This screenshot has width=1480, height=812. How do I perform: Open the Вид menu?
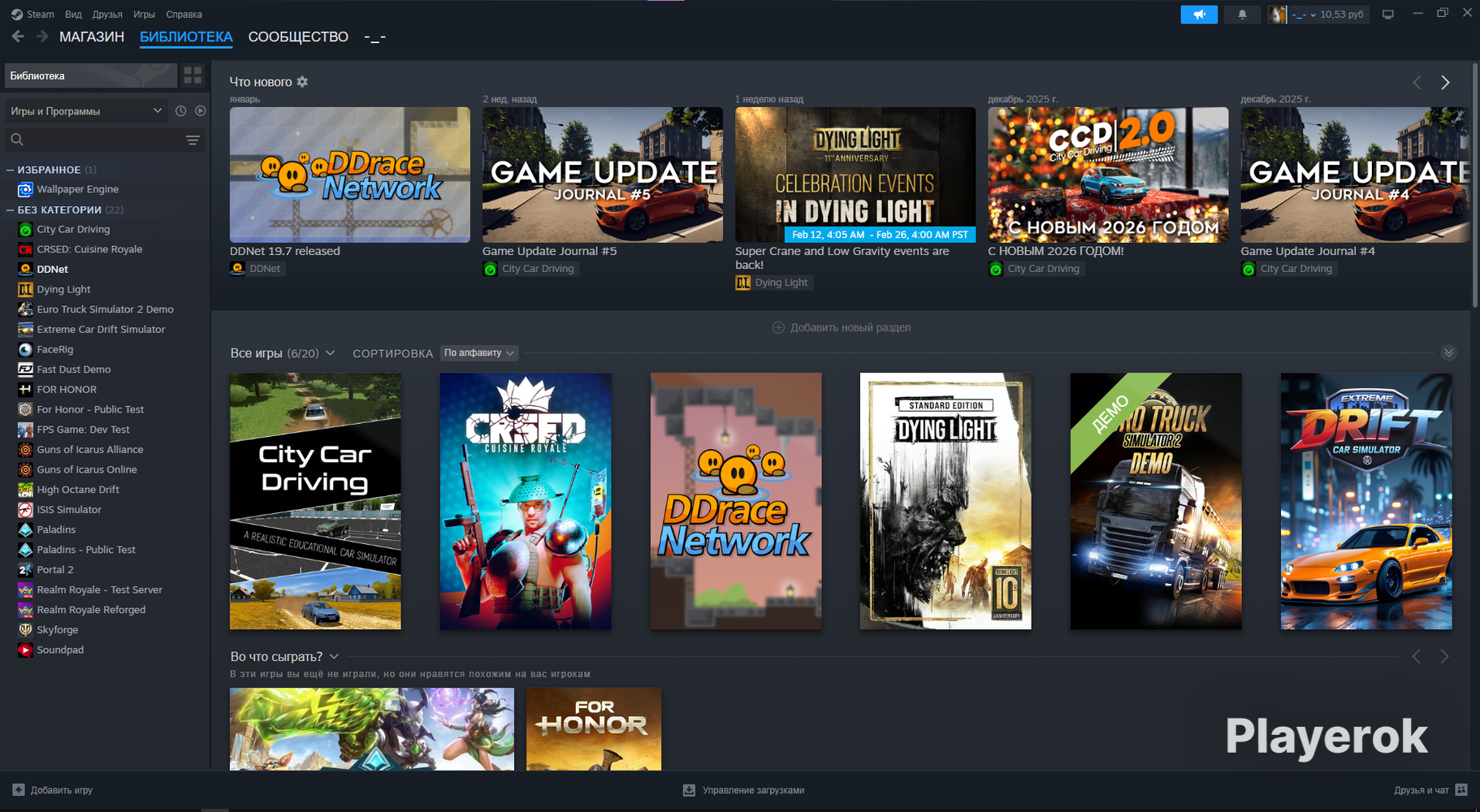tap(73, 15)
